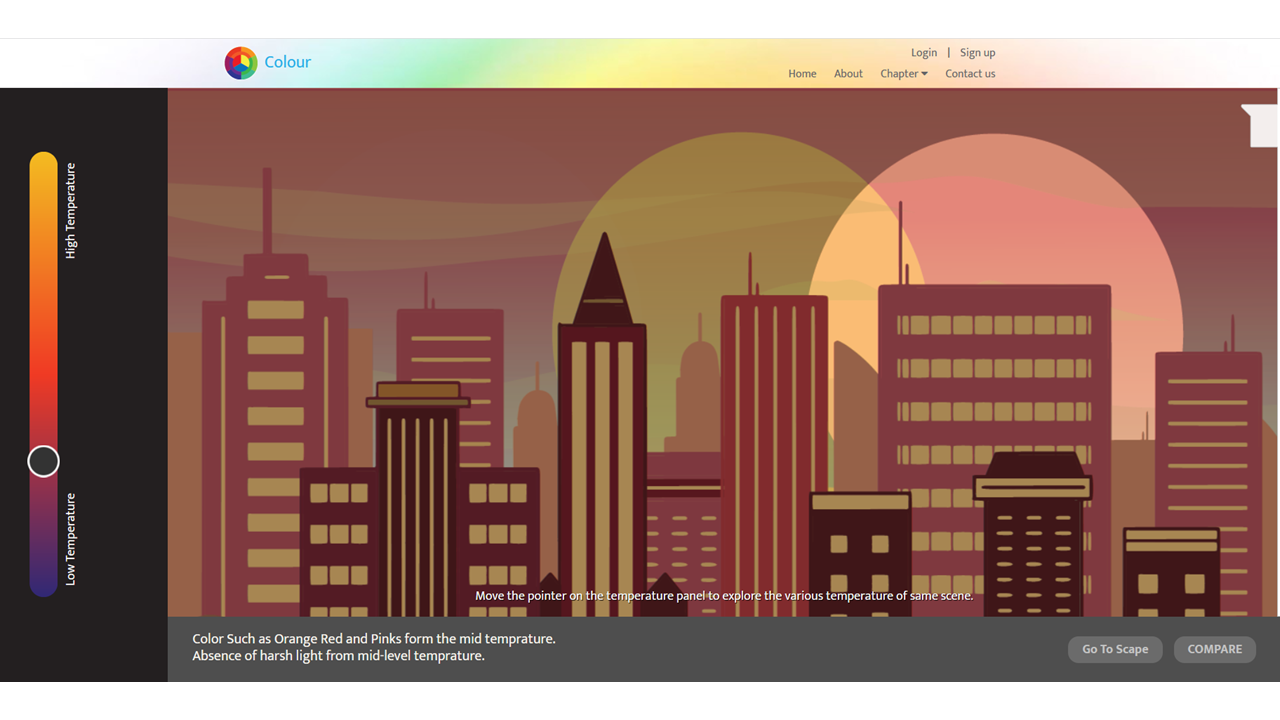The image size is (1280, 720).
Task: Click the Sign up link
Action: (977, 53)
